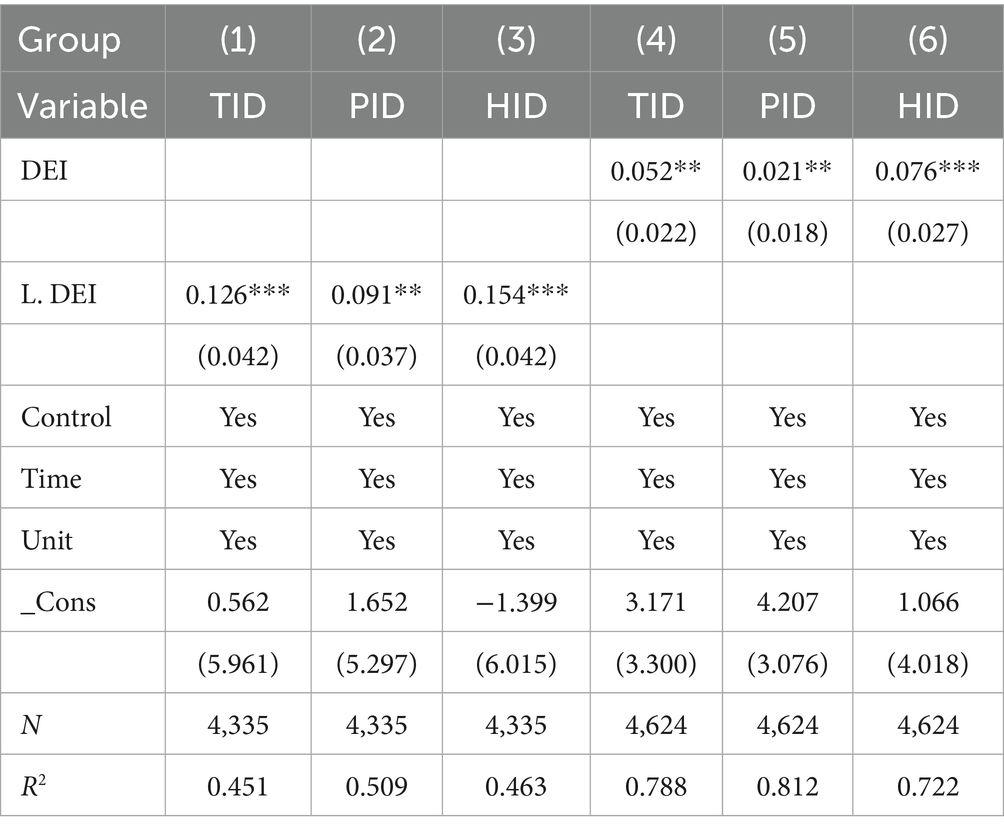Click the HID label under column (6)
This screenshot has height=834, width=1004.
tap(928, 105)
